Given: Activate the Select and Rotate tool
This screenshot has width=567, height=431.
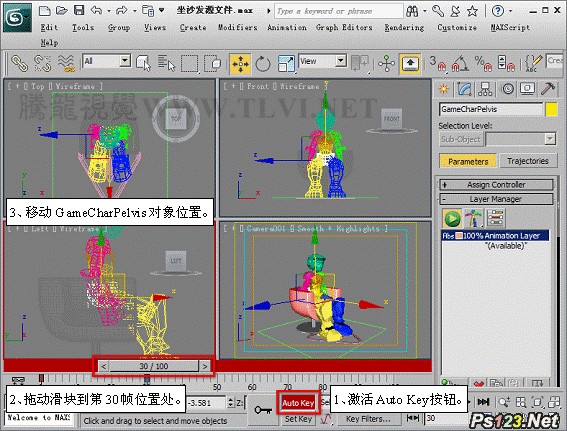Looking at the screenshot, I should pyautogui.click(x=263, y=63).
